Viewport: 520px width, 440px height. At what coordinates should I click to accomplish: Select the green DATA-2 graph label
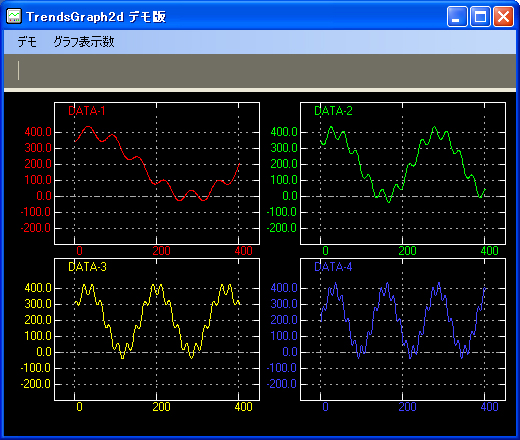tap(333, 111)
